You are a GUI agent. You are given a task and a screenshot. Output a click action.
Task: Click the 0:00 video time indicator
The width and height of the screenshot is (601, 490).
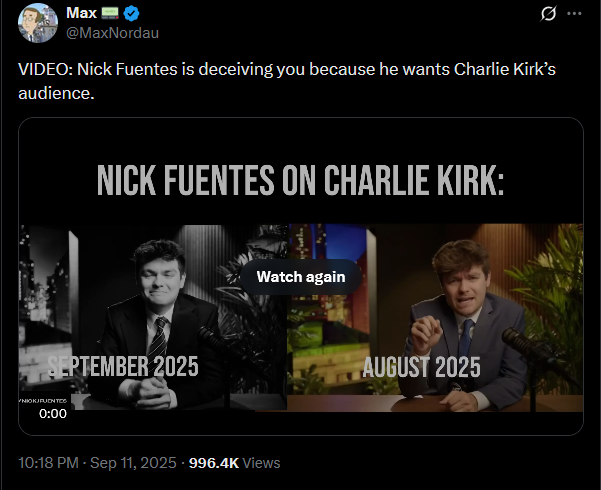52,413
